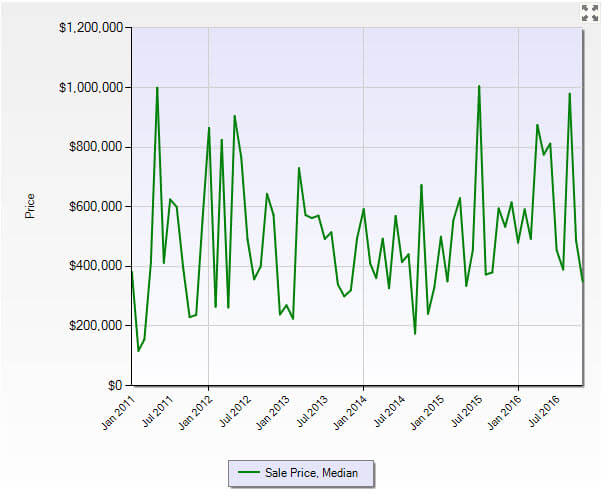Click the $400,000 axis label

96,266
